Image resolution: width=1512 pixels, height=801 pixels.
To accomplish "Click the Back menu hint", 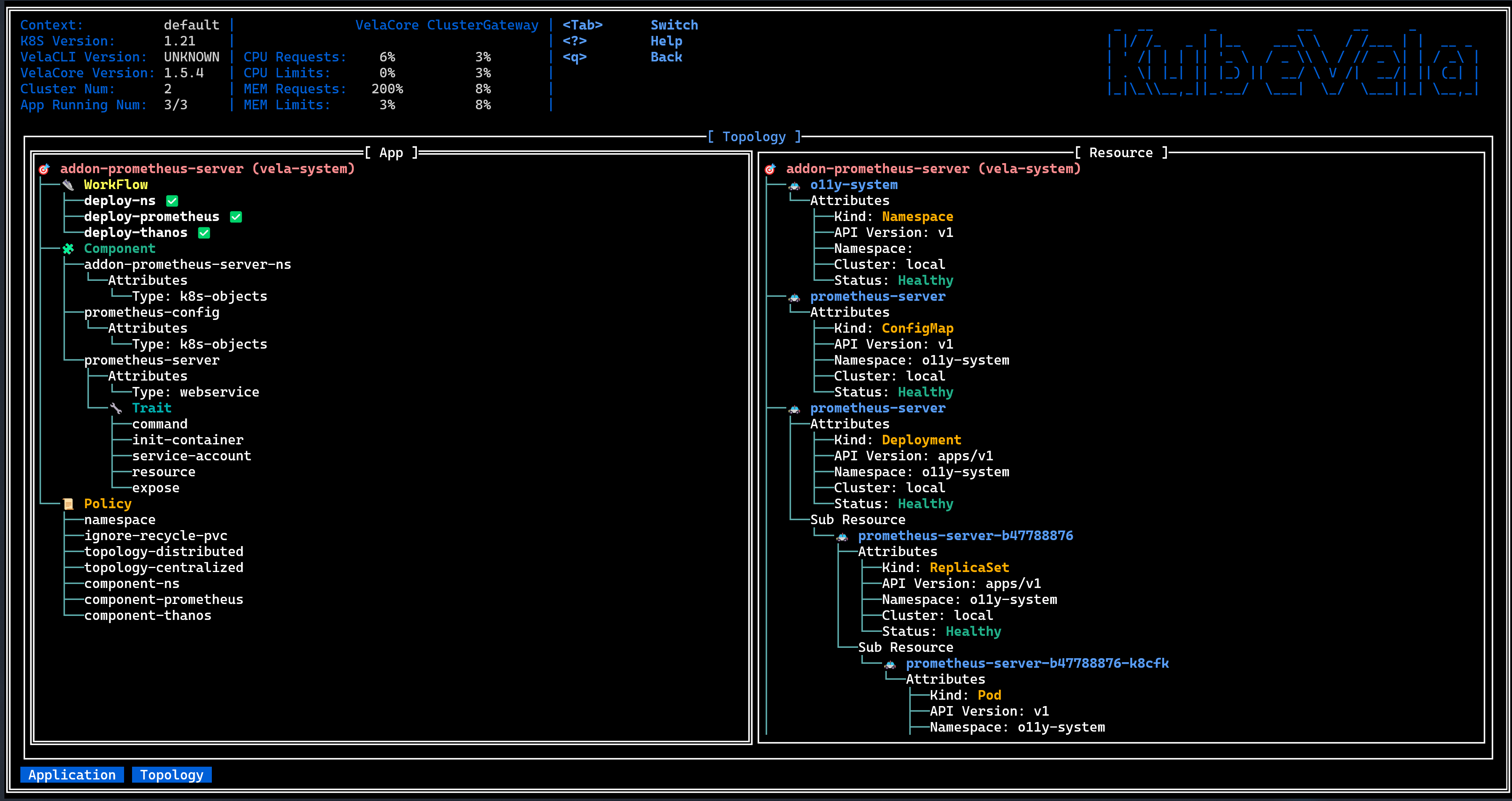I will pyautogui.click(x=666, y=57).
